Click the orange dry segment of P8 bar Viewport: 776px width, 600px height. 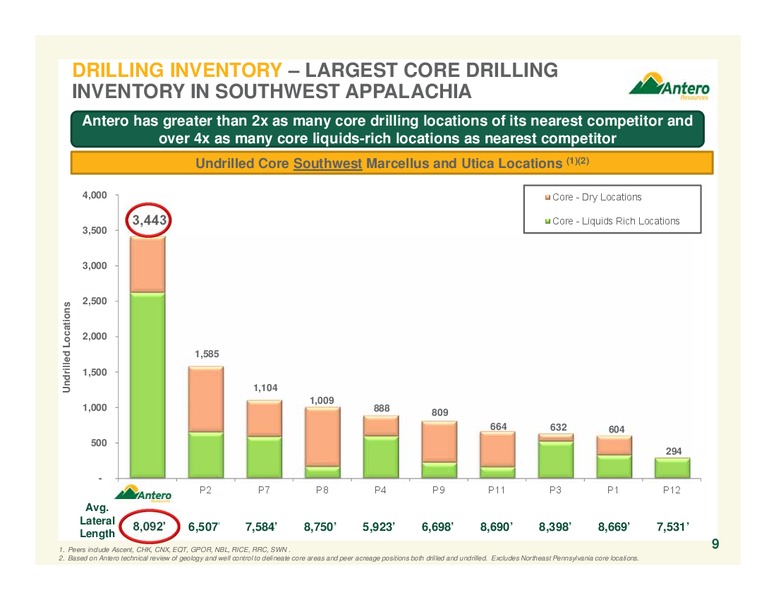(322, 437)
